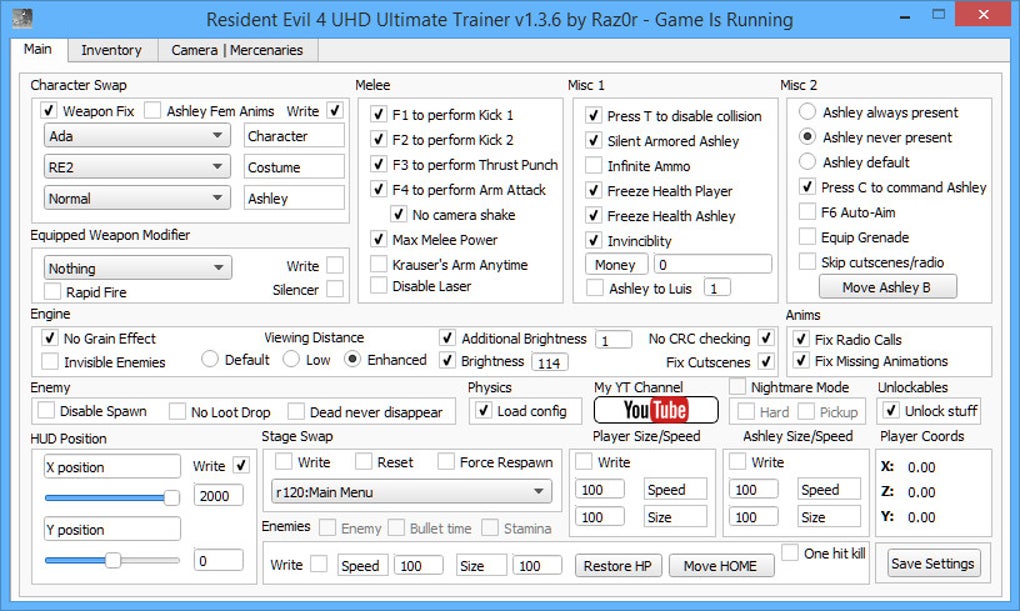
Task: Enable Nightmare Mode checkbox
Action: pyautogui.click(x=737, y=387)
